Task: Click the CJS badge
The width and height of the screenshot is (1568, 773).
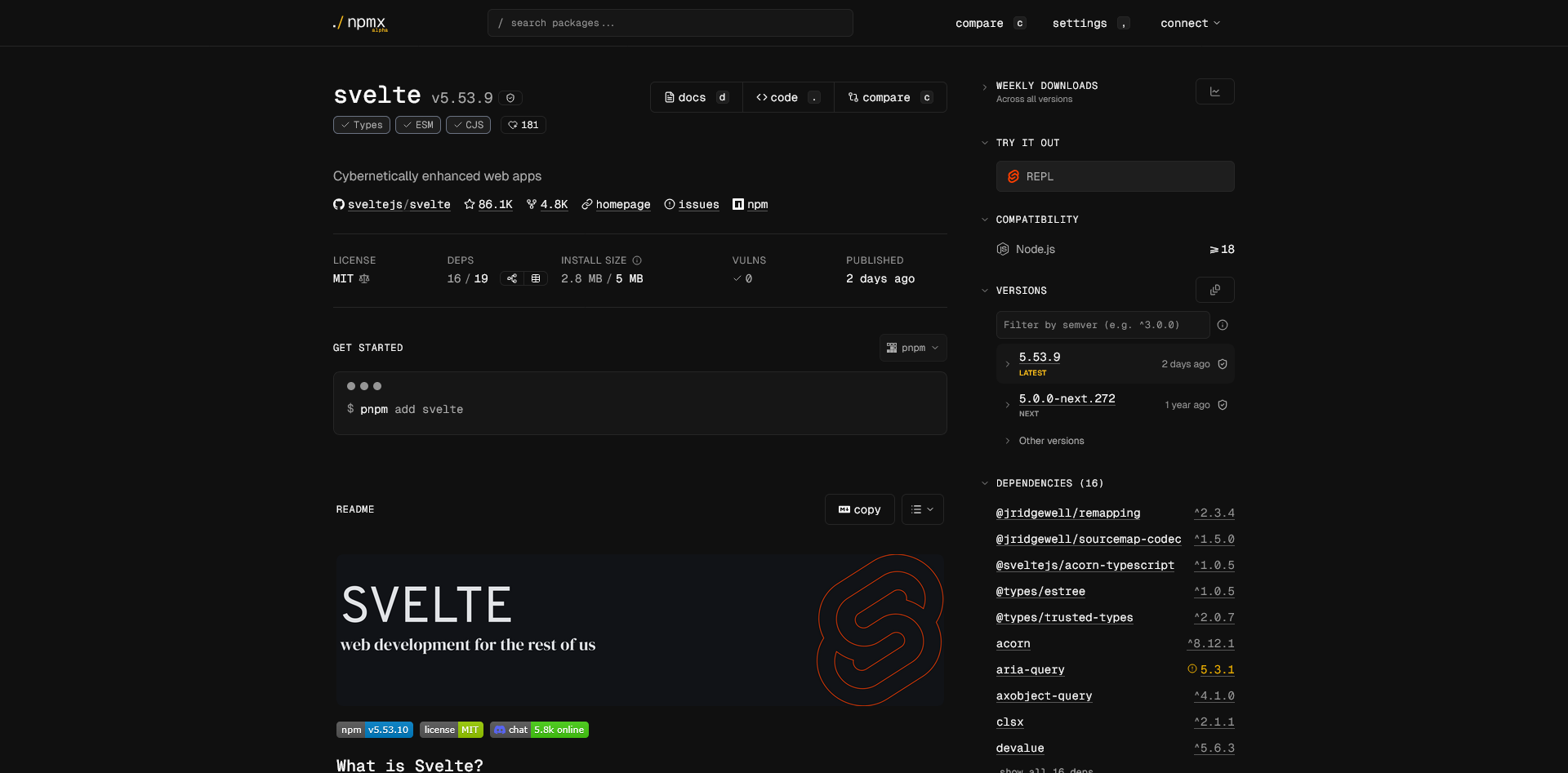Action: click(x=469, y=125)
